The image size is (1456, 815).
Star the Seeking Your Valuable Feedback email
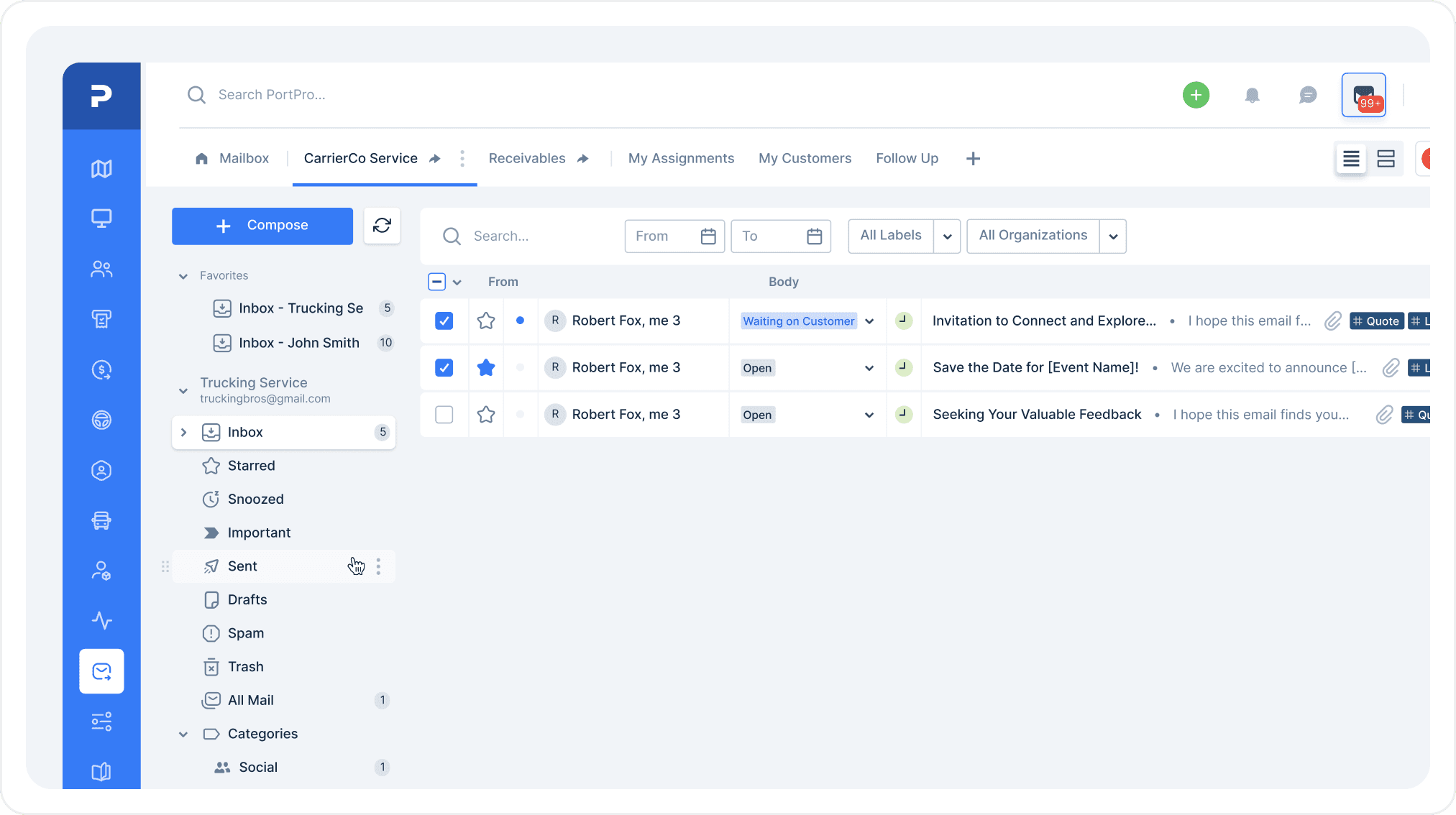point(486,415)
